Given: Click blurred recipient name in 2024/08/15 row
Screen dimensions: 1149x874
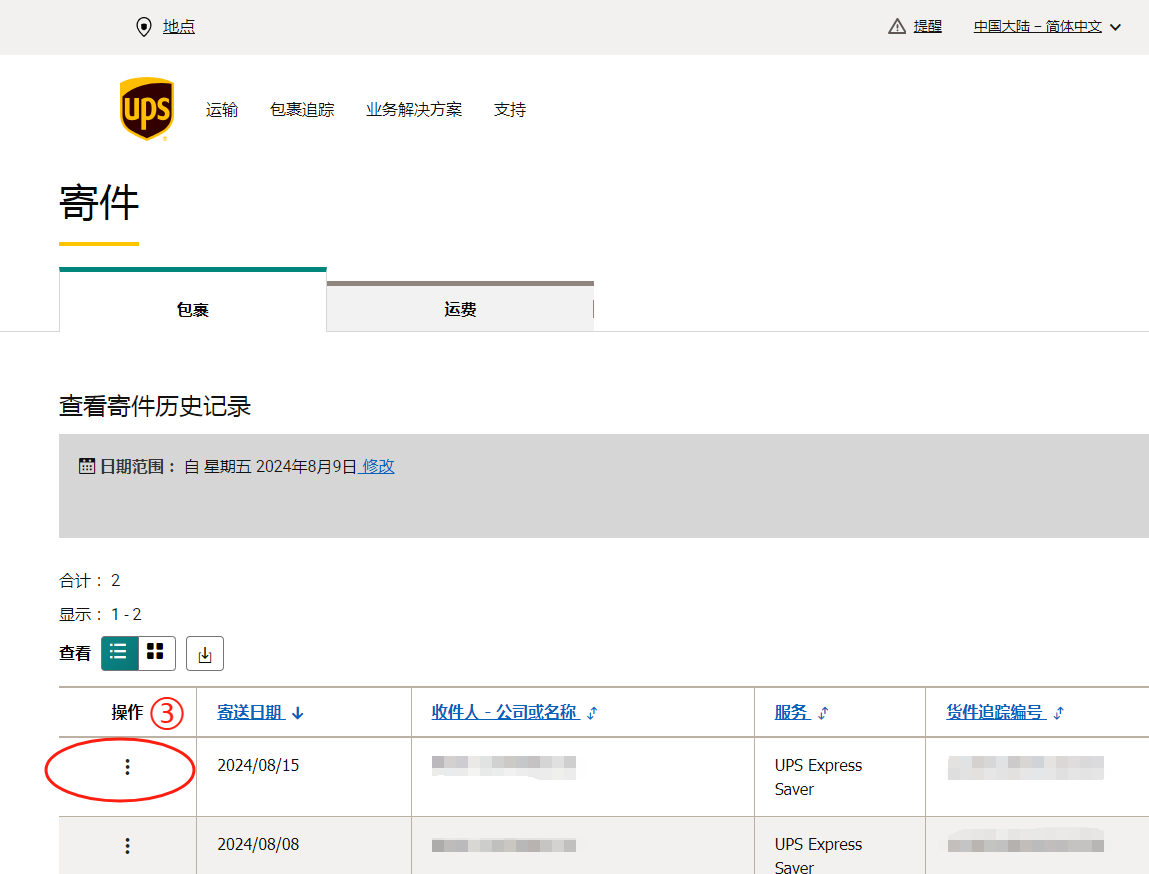Looking at the screenshot, I should (504, 767).
